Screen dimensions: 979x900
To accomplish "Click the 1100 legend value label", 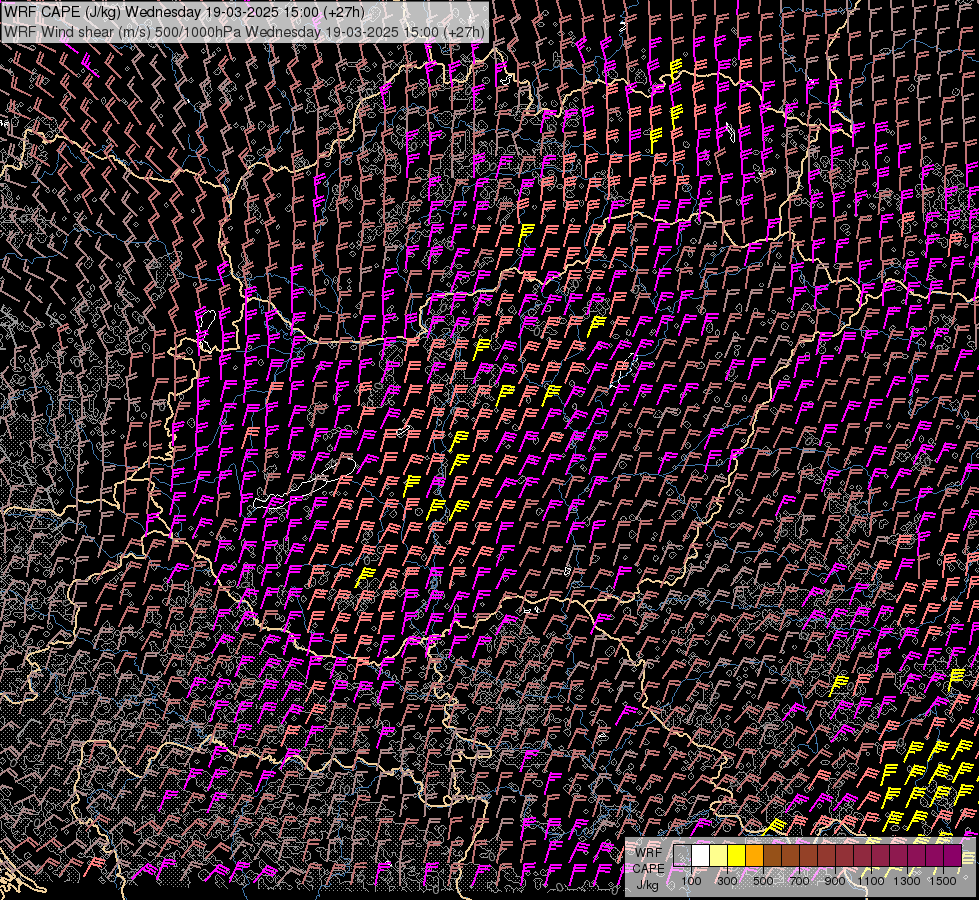I will [871, 881].
